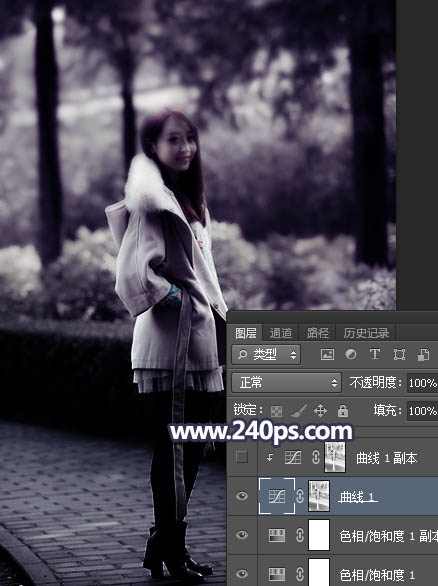Toggle lock position move icon

[320, 411]
